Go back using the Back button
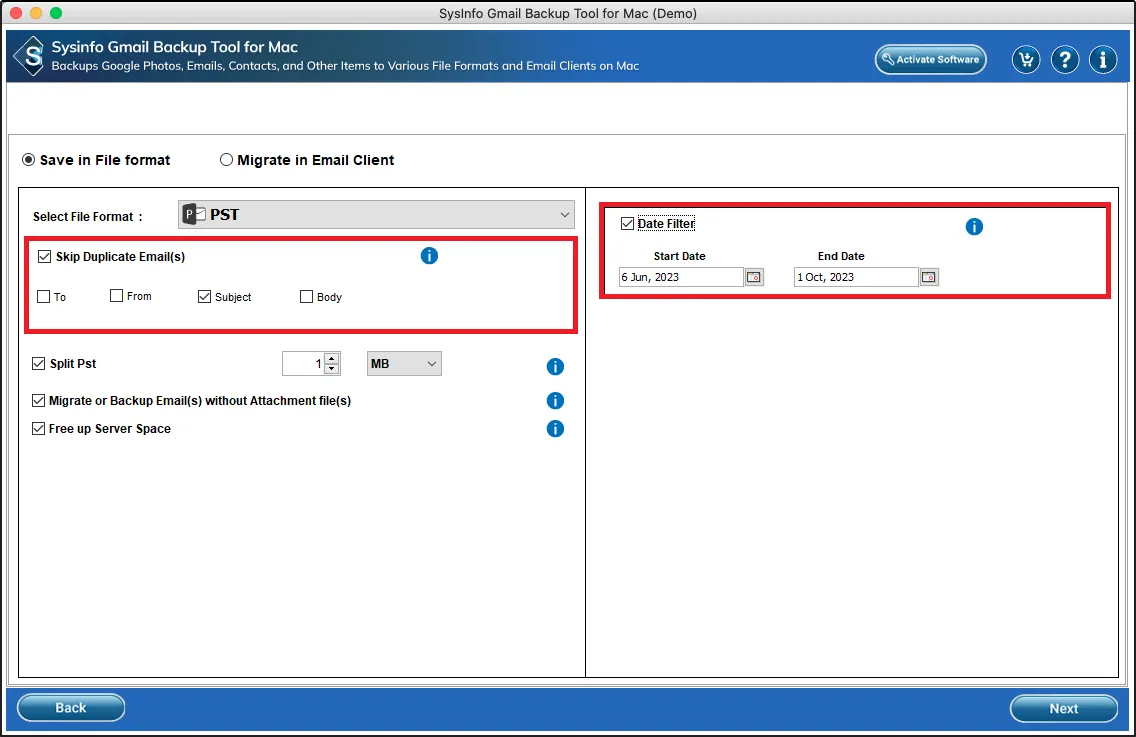Screen dimensions: 1136x737 click(71, 708)
